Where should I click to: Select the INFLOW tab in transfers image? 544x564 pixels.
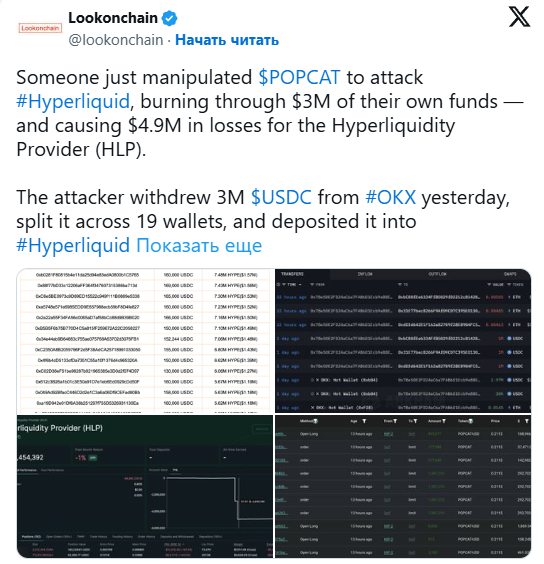365,274
